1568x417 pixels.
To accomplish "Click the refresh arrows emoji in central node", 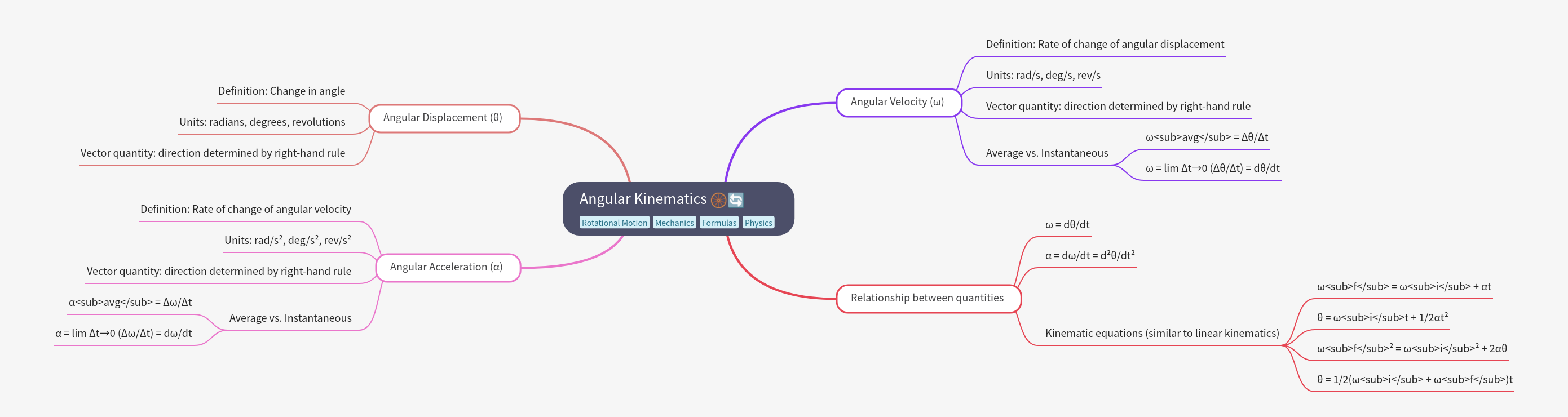I will 736,200.
